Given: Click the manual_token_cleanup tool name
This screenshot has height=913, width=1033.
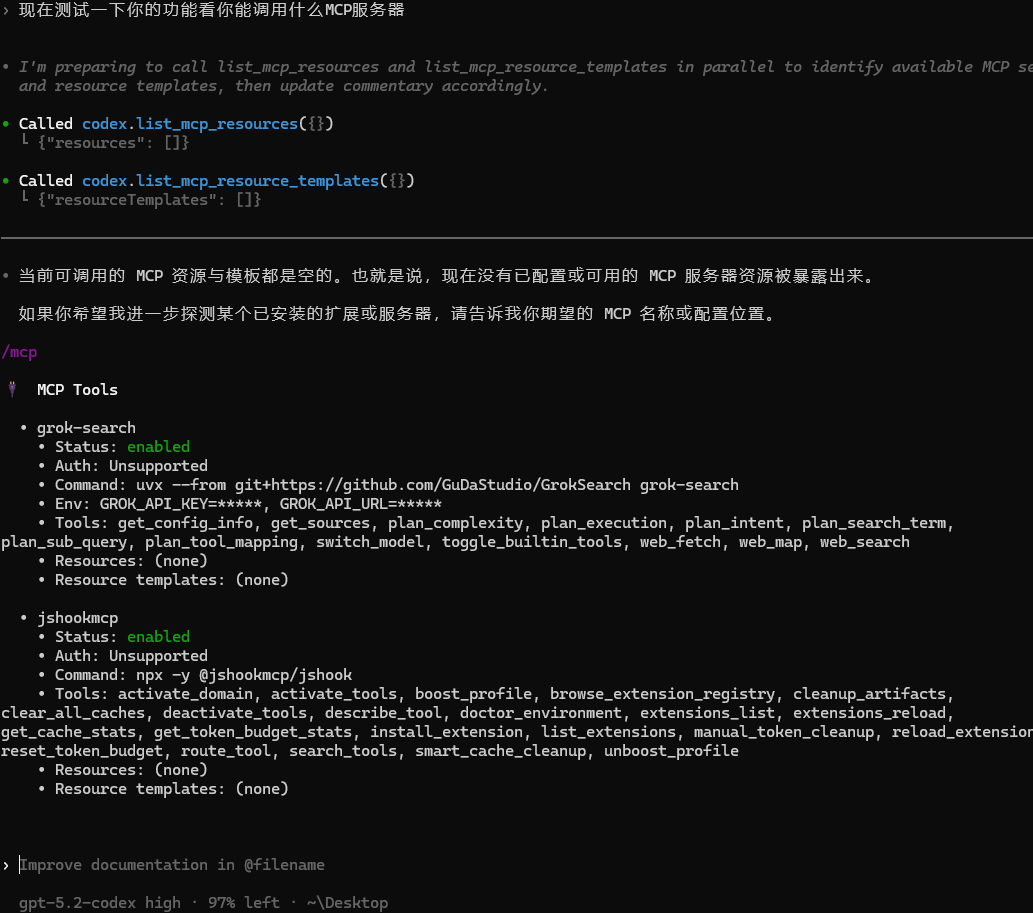Looking at the screenshot, I should (783, 733).
